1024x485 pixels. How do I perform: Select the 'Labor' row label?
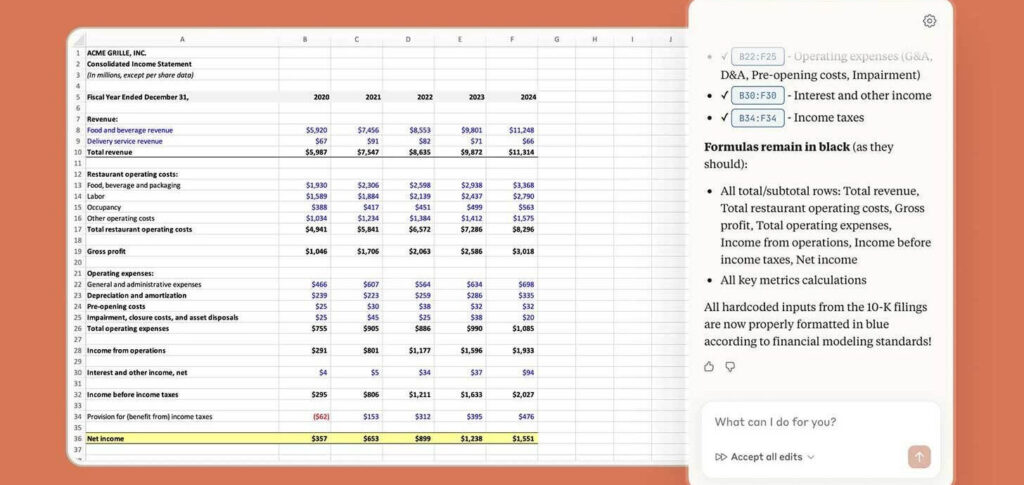pyautogui.click(x=96, y=196)
